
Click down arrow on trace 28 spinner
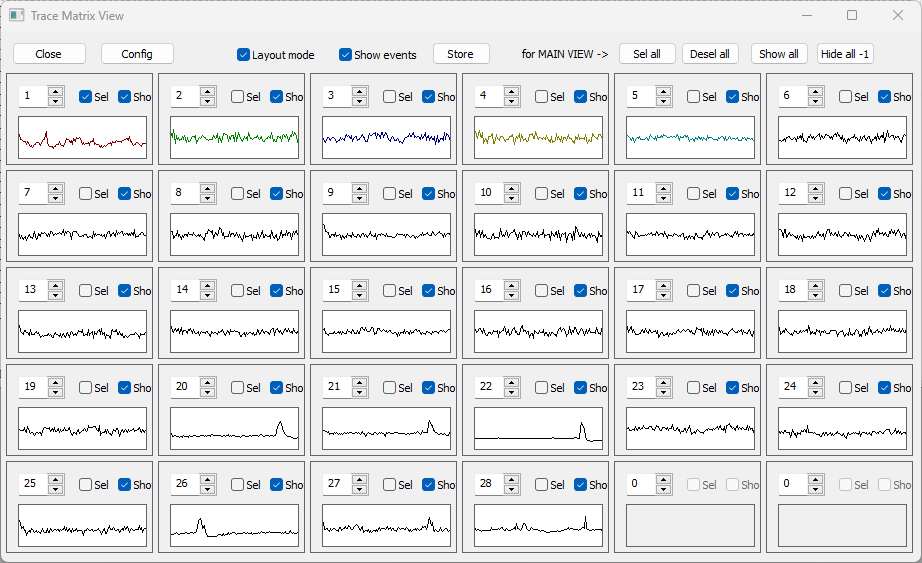512,489
